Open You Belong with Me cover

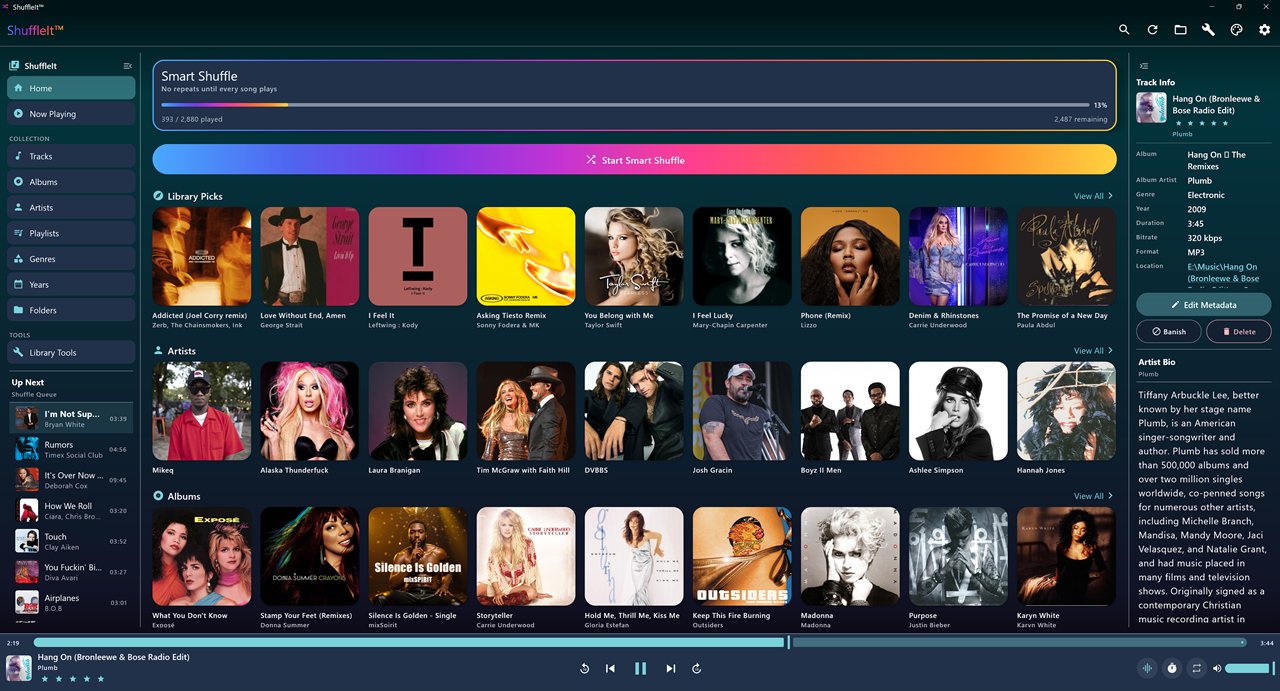click(x=634, y=256)
